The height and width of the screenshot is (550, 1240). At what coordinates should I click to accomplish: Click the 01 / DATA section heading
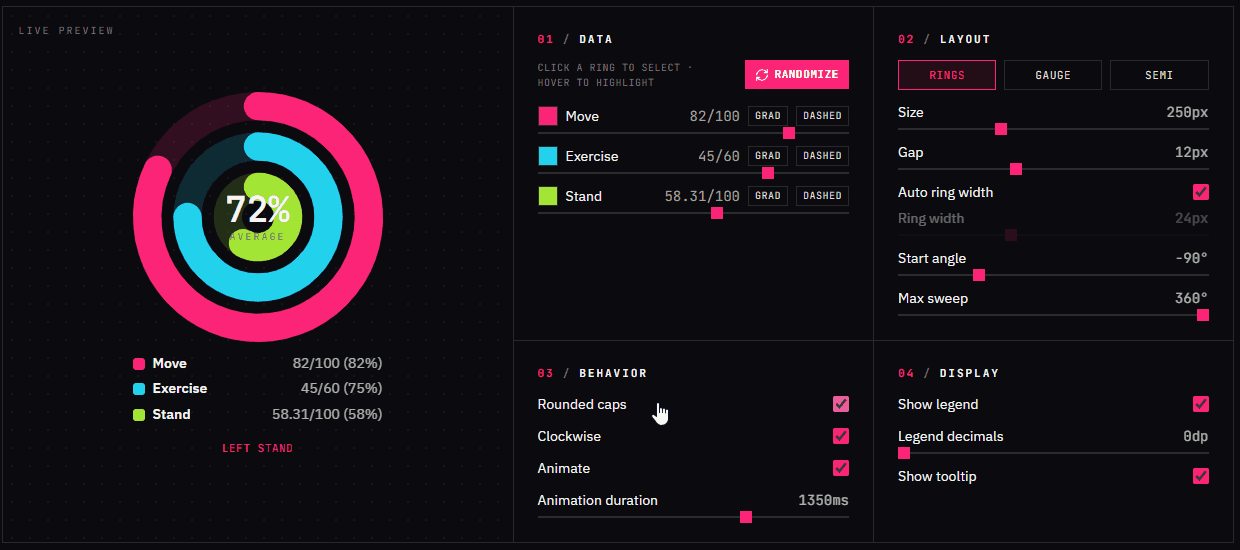pyautogui.click(x=575, y=39)
